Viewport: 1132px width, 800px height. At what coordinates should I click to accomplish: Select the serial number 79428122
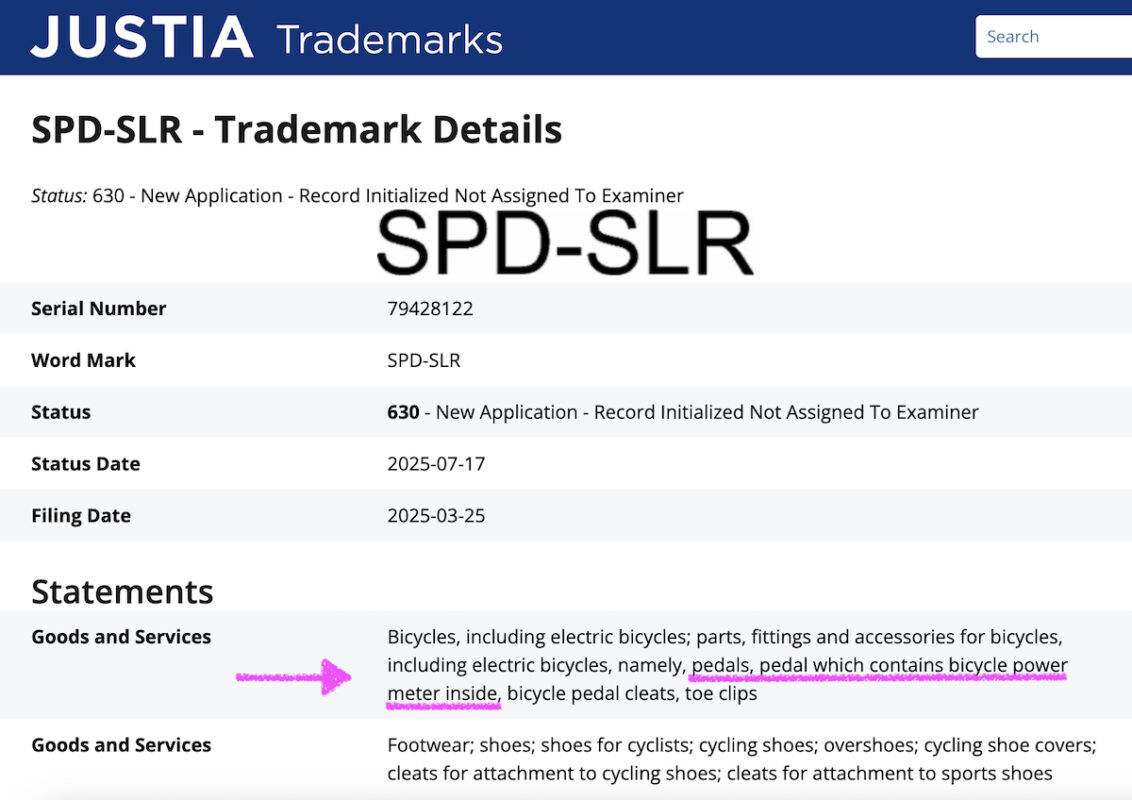pos(430,308)
